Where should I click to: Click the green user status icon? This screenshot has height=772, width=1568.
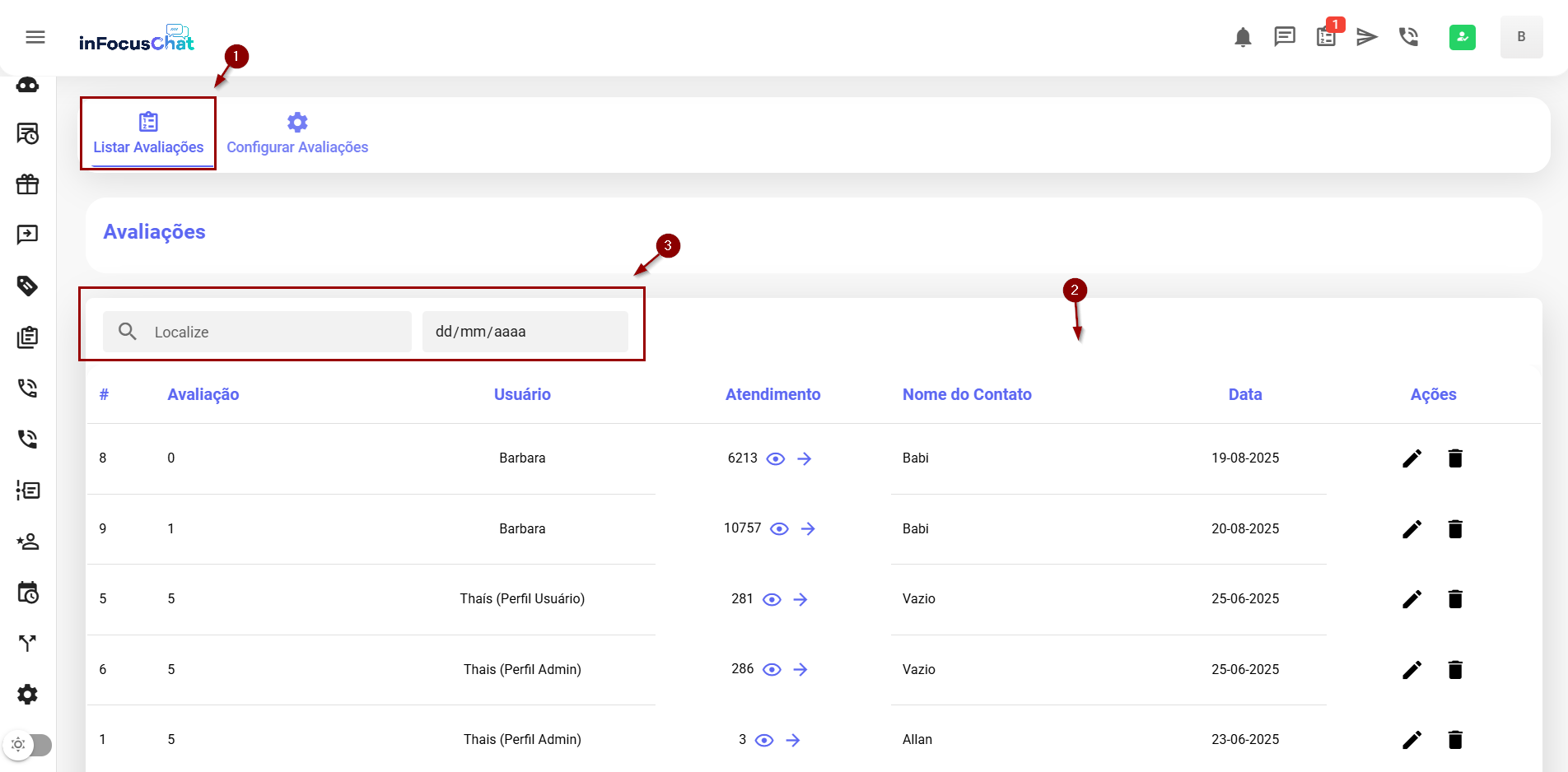coord(1462,37)
